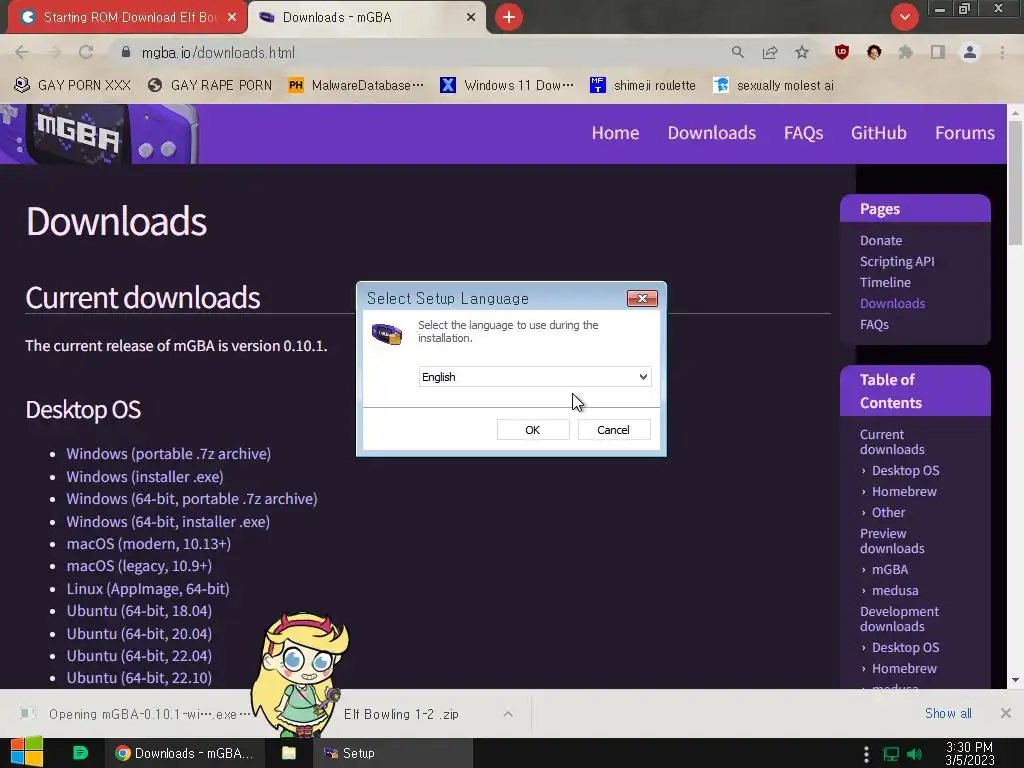Share this page using the share icon
The width and height of the screenshot is (1024, 768).
[x=770, y=52]
